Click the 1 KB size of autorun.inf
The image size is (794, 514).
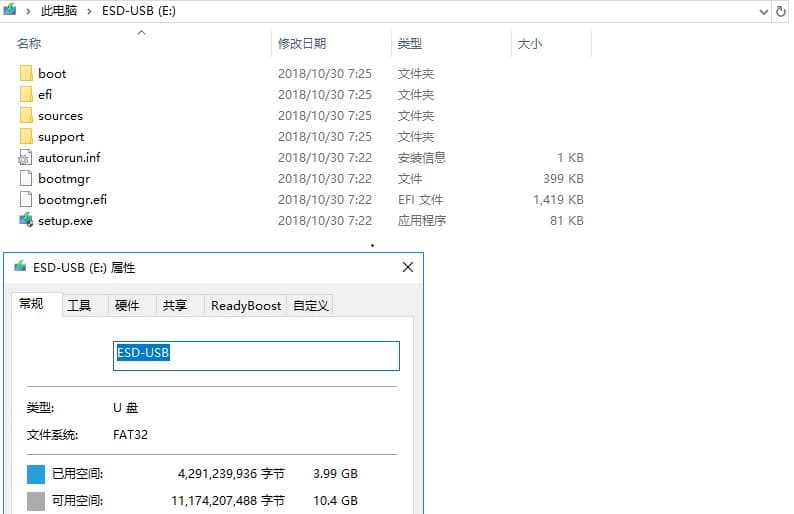coord(570,157)
